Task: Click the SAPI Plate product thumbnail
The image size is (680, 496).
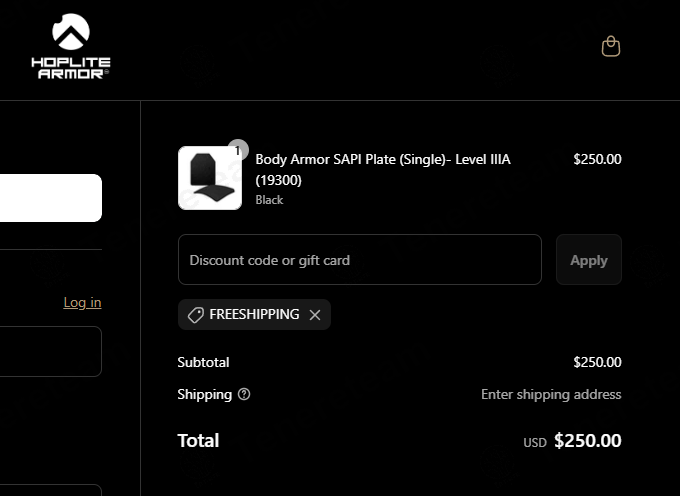Action: pyautogui.click(x=210, y=178)
